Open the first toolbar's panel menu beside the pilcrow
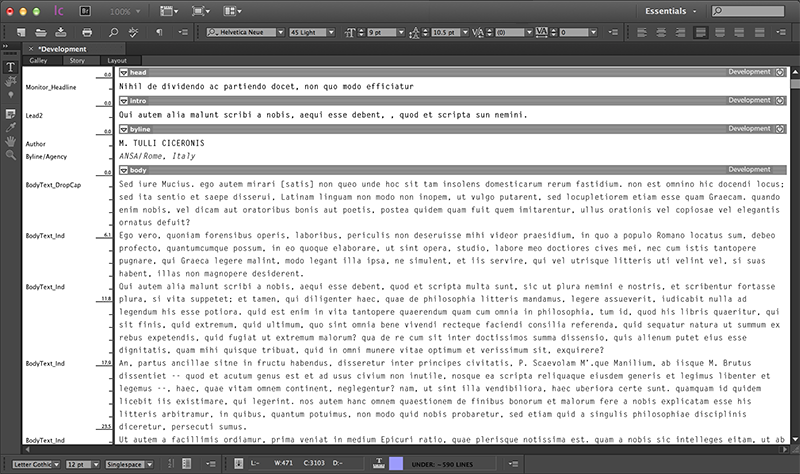Viewport: 800px width, 474px height. pos(183,32)
